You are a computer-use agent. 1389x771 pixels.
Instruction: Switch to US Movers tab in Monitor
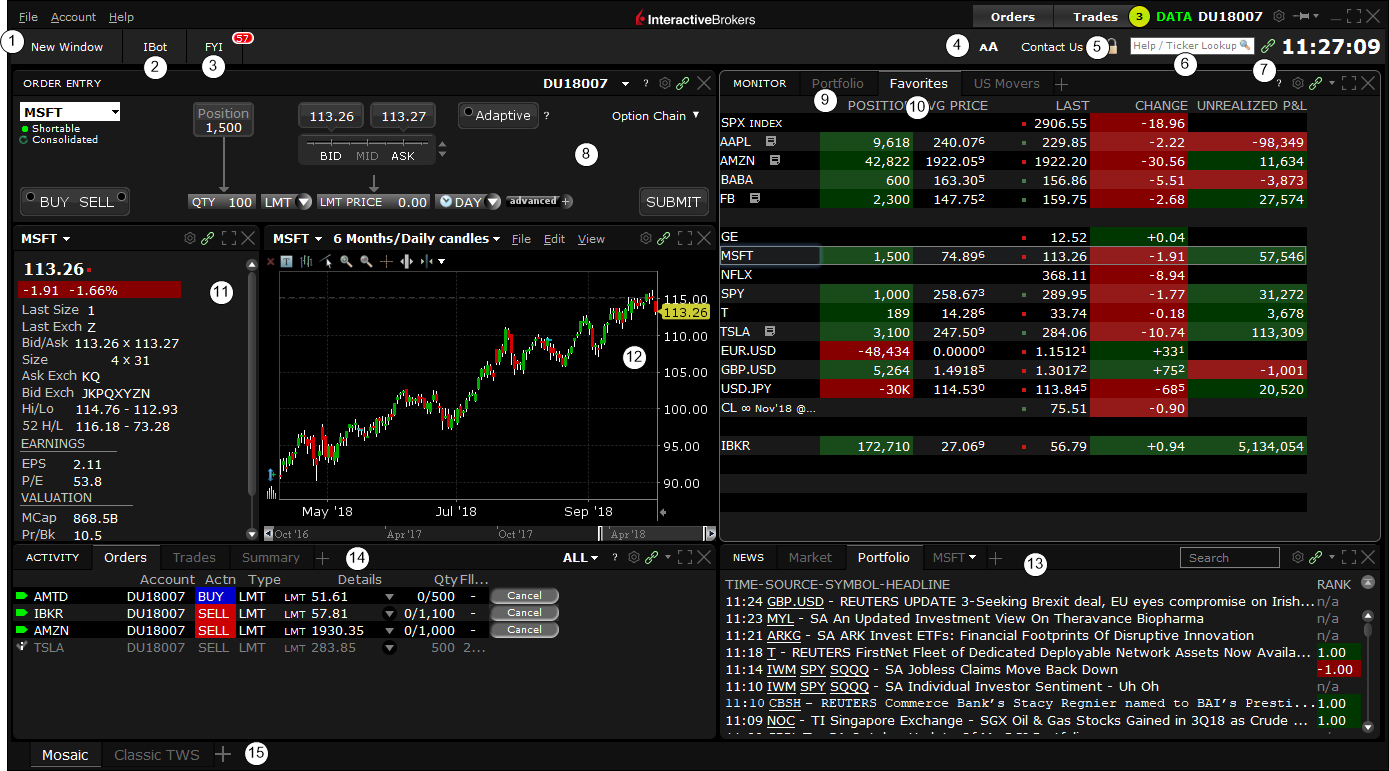pos(1007,84)
